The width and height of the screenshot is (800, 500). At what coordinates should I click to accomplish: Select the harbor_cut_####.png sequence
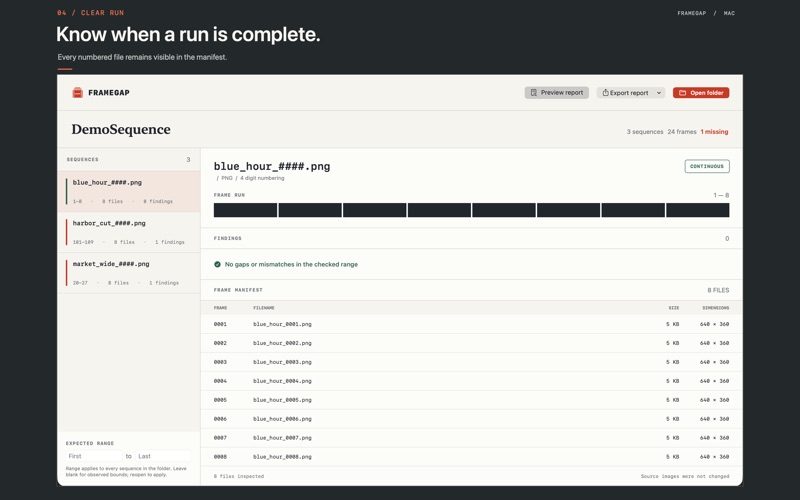point(129,232)
